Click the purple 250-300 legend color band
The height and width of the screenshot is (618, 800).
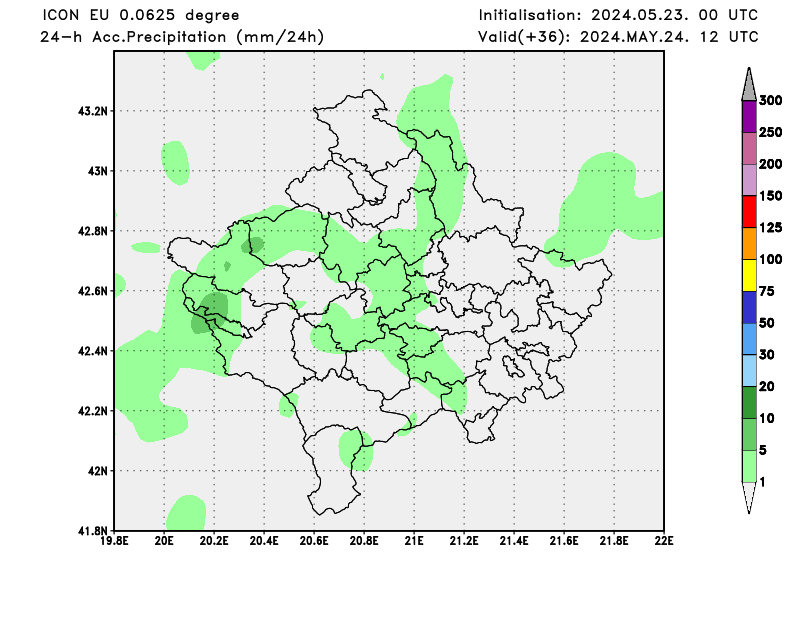pos(748,116)
